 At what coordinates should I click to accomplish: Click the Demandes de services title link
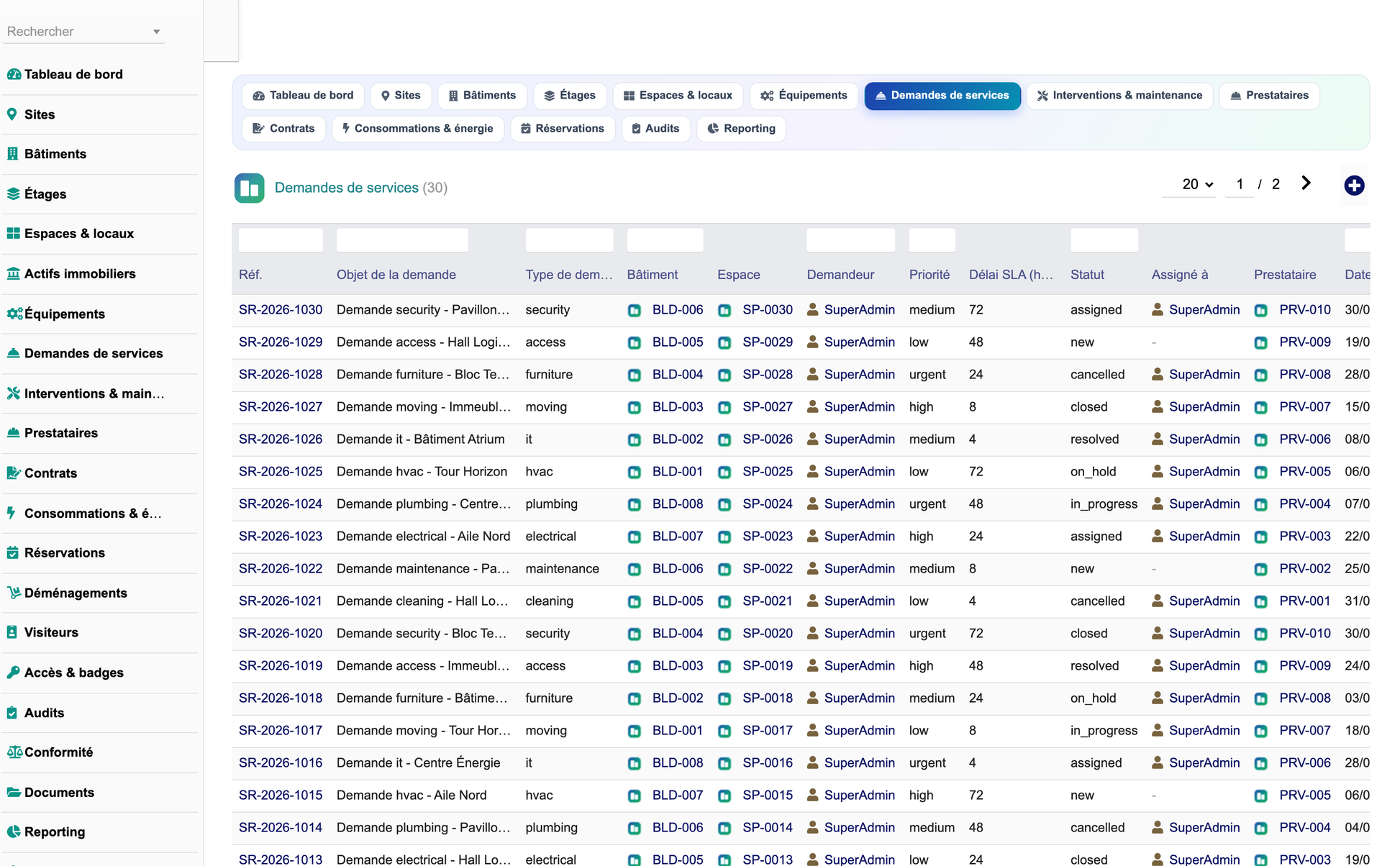(347, 188)
